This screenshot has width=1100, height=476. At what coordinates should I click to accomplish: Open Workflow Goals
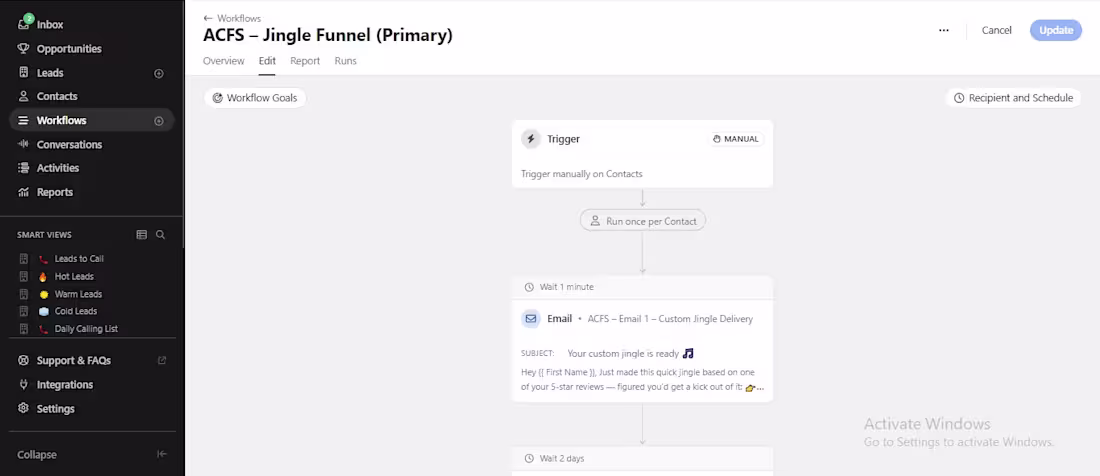coord(255,98)
